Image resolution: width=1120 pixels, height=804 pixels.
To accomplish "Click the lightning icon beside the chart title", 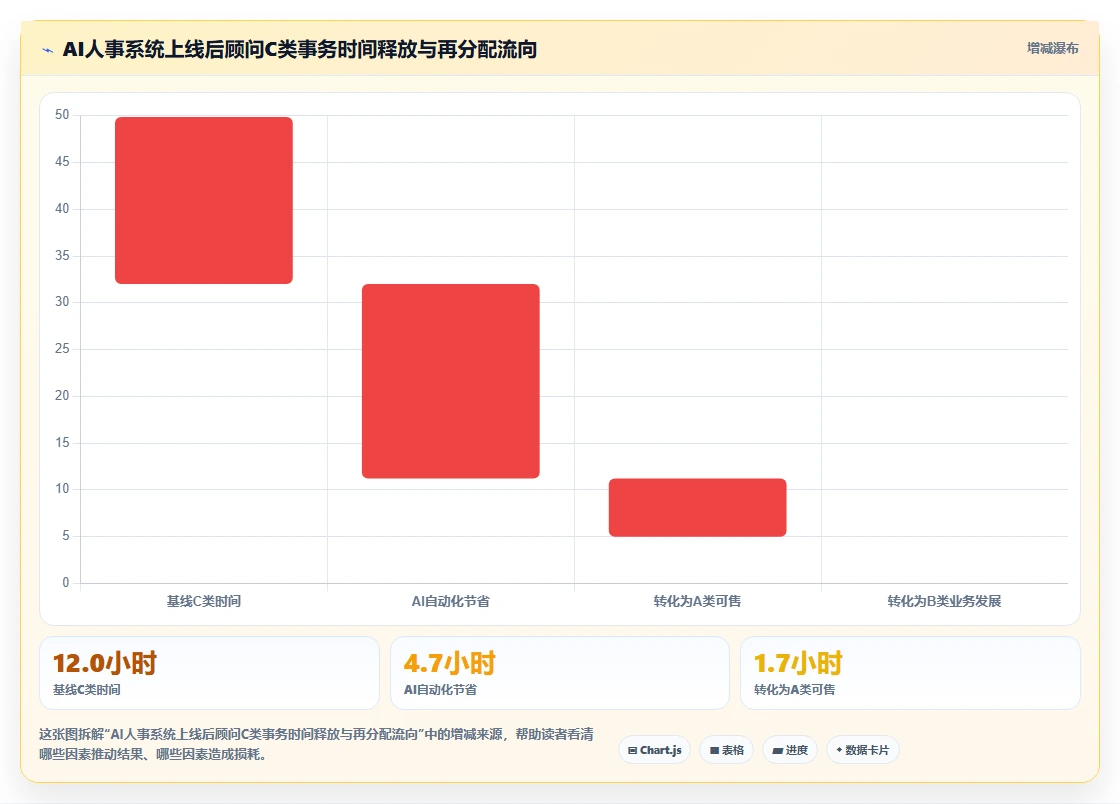I will pyautogui.click(x=48, y=50).
